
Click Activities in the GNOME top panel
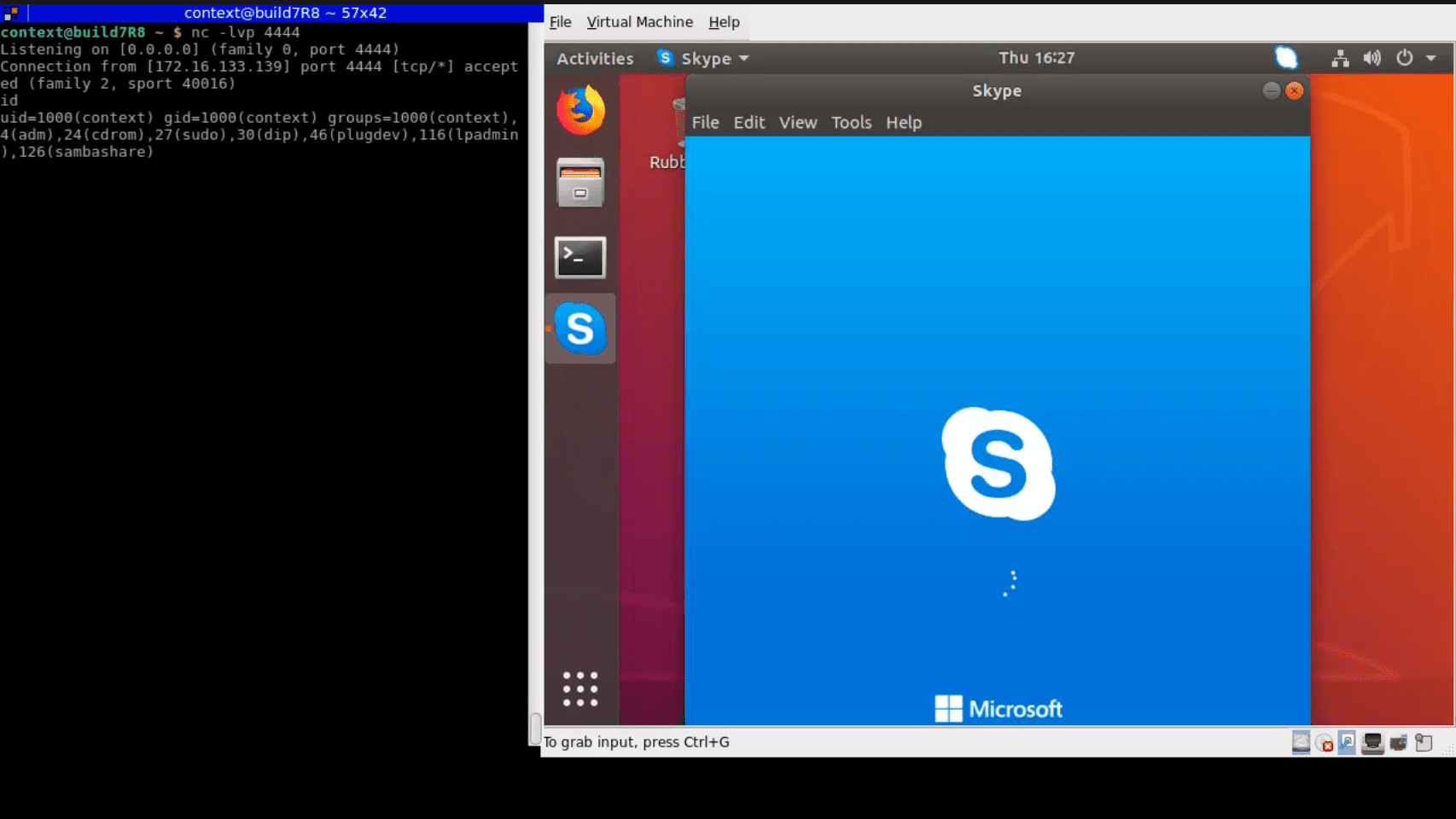(x=595, y=58)
